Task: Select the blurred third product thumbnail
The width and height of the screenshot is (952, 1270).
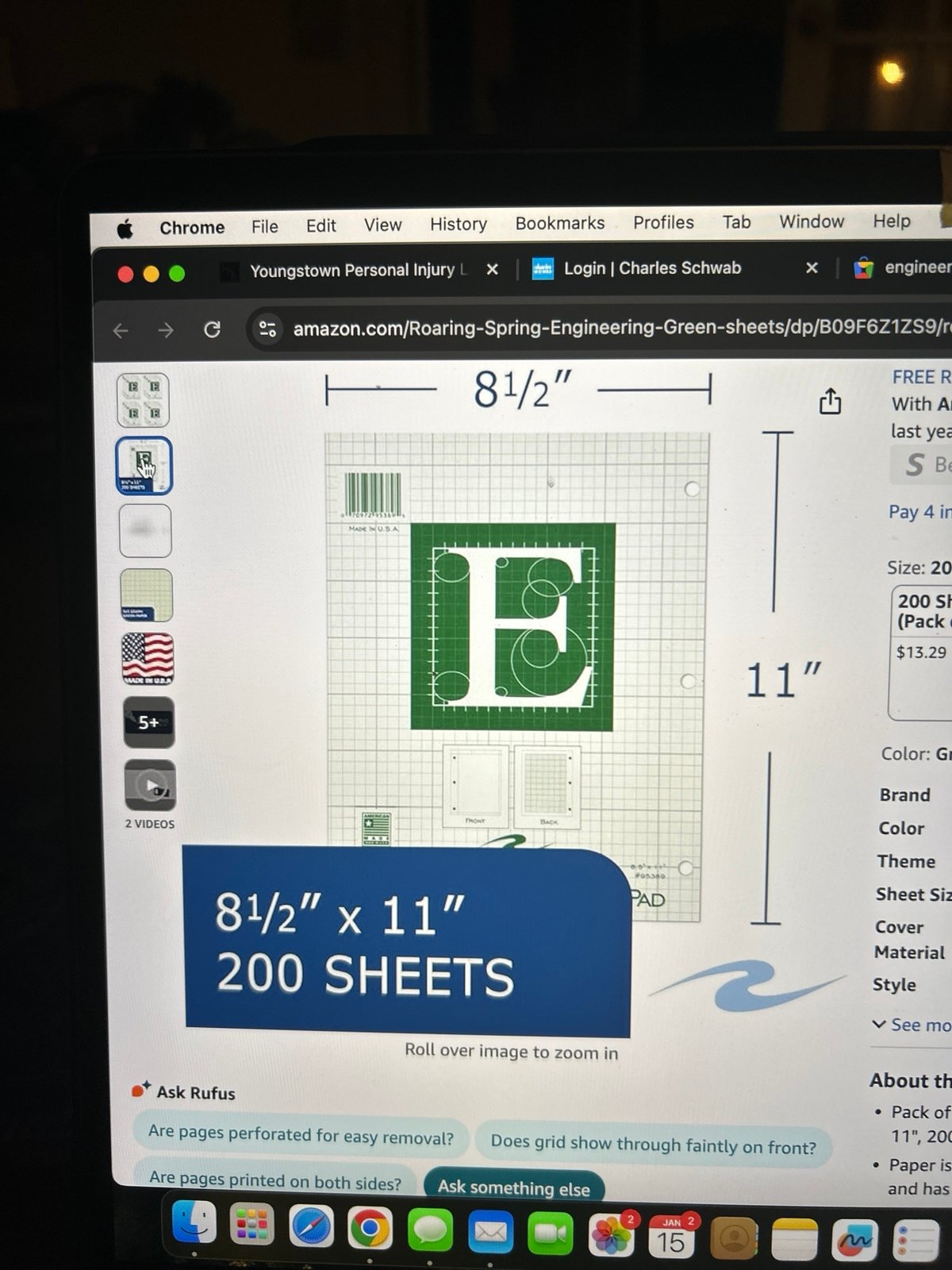Action: (x=145, y=530)
